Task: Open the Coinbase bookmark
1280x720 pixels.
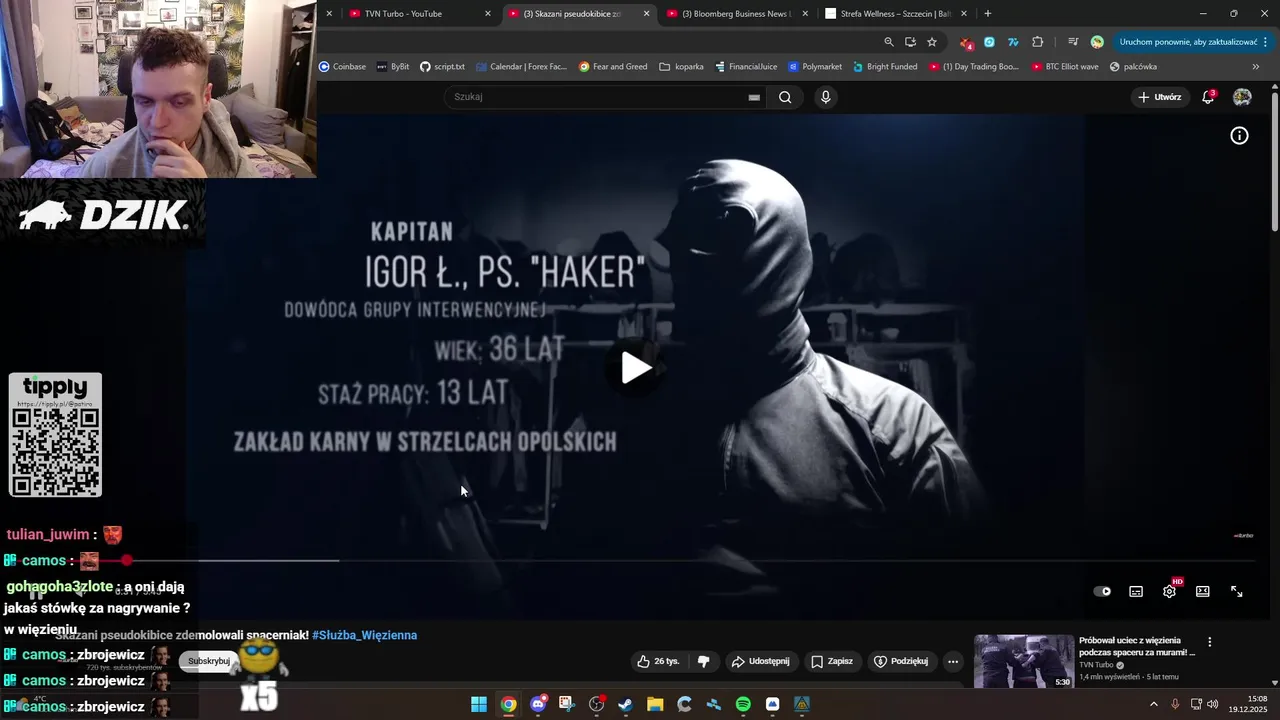Action: pos(342,67)
